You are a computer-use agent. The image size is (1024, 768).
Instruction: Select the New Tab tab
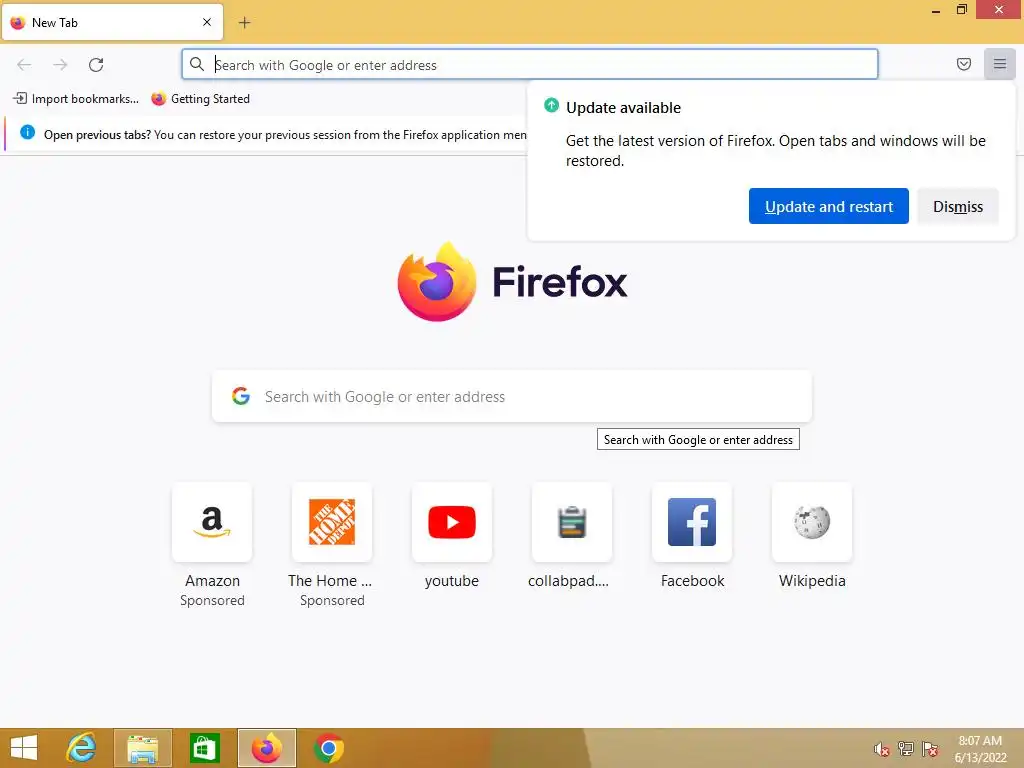(x=112, y=22)
